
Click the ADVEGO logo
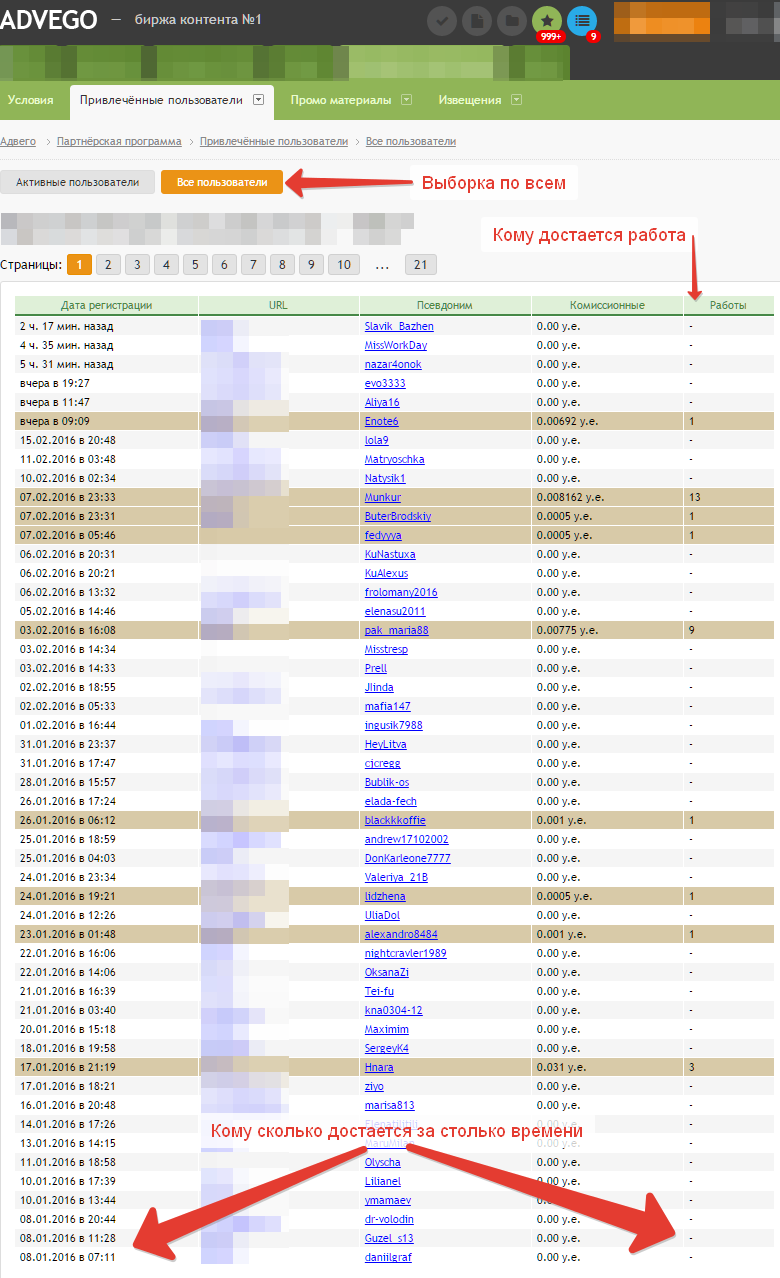[47, 20]
